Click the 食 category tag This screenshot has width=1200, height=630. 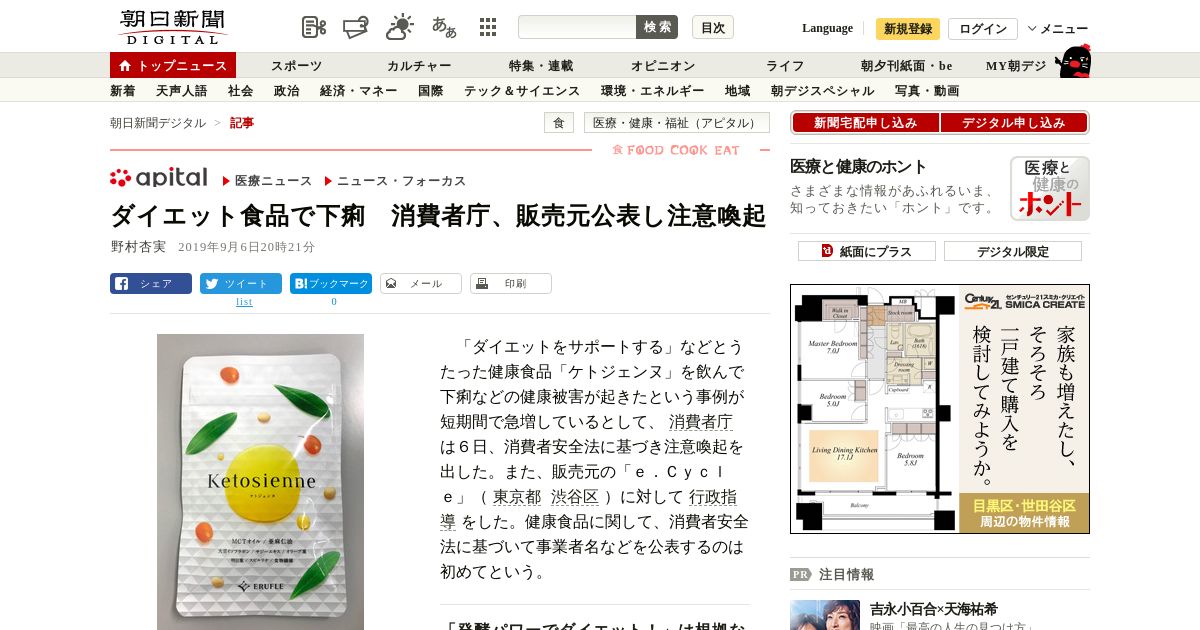tap(559, 123)
